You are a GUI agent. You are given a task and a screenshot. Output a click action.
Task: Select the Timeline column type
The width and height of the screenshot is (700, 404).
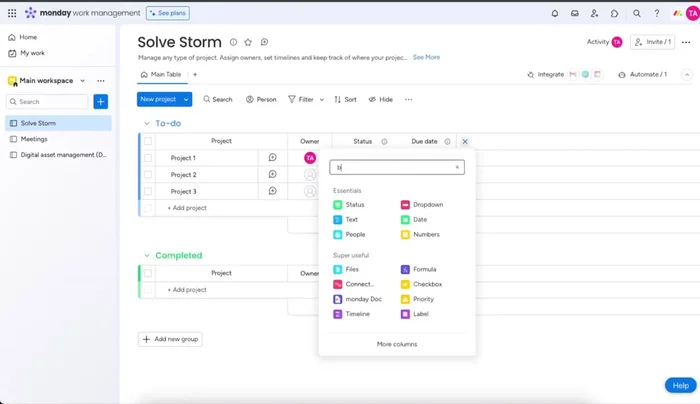[357, 314]
